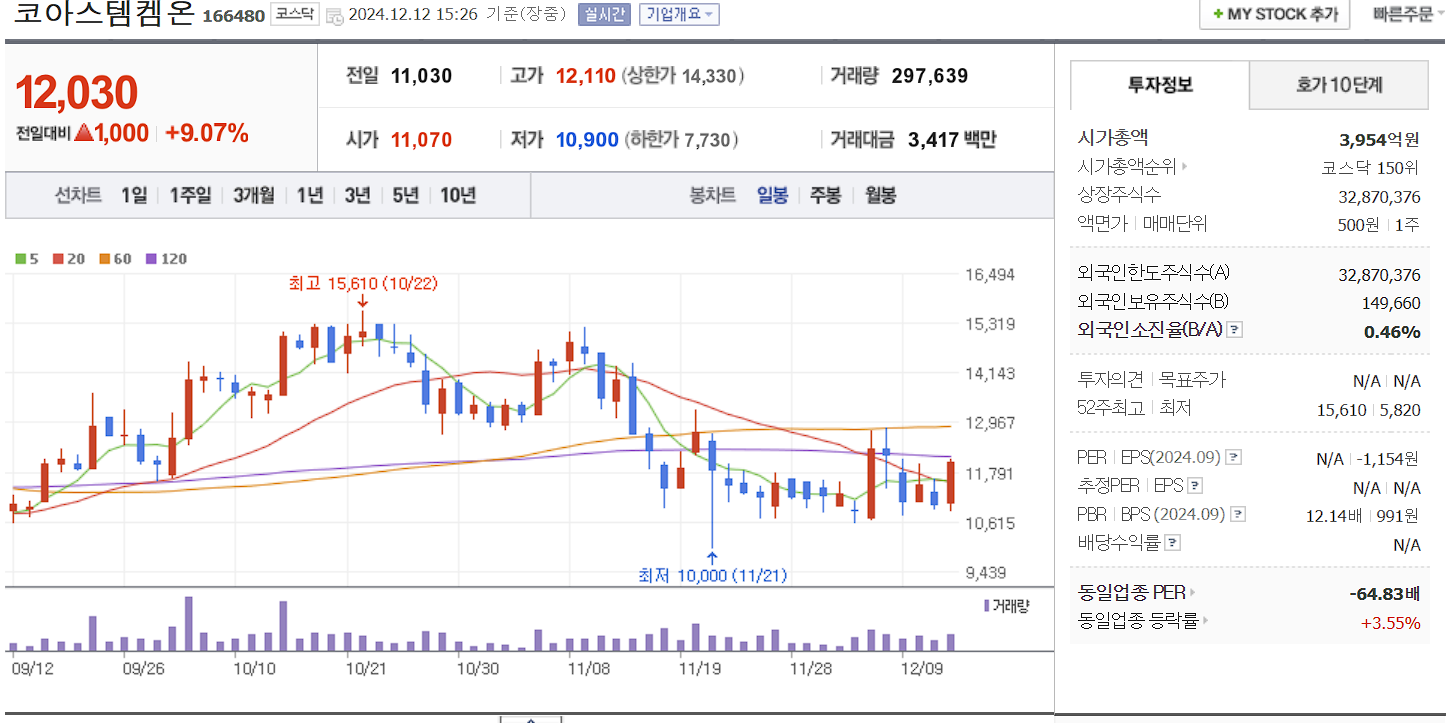Enable the 선차트 line chart mode
The height and width of the screenshot is (723, 1453).
pos(80,195)
